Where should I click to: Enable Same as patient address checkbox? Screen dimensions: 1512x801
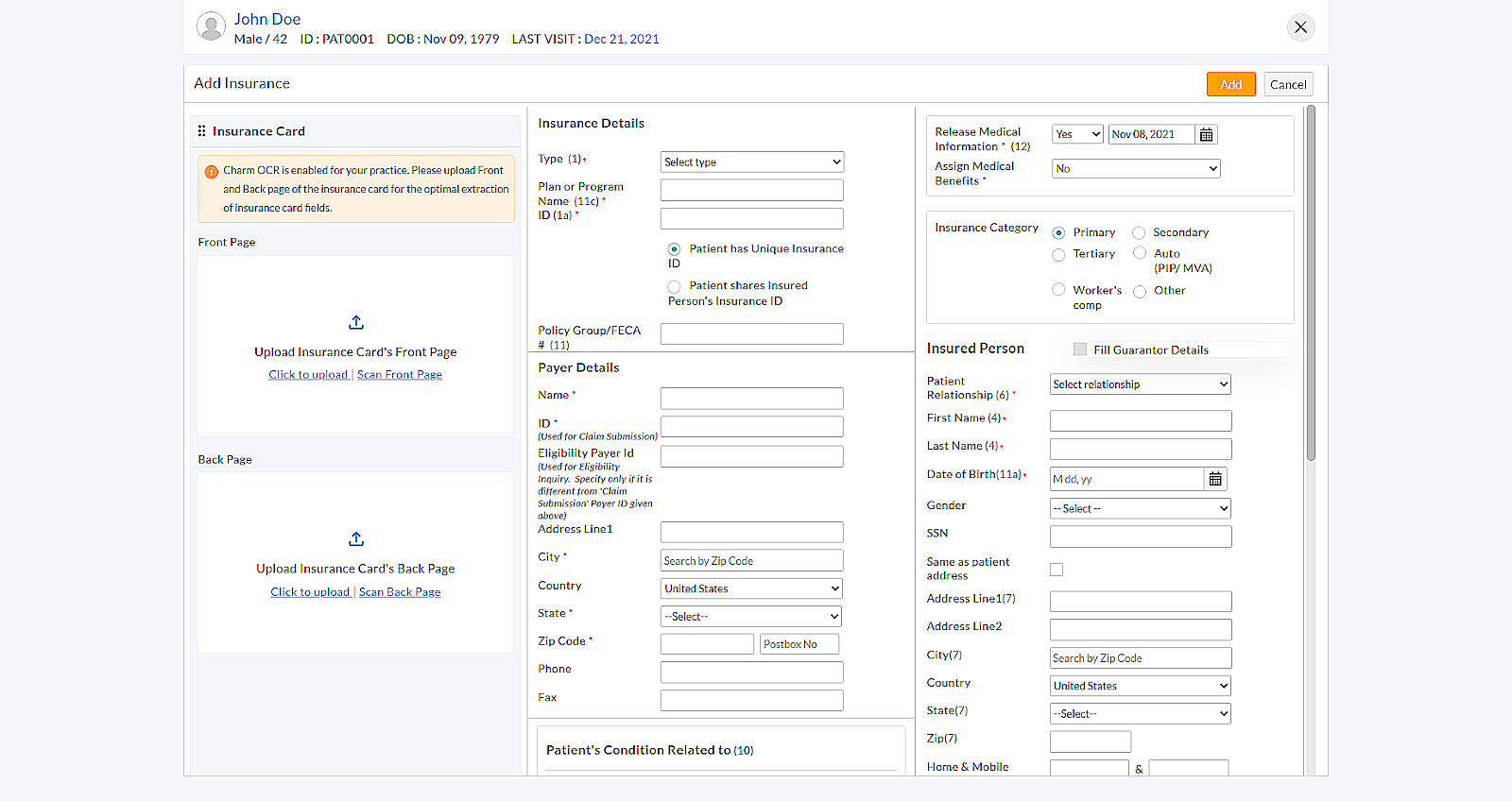click(x=1057, y=570)
